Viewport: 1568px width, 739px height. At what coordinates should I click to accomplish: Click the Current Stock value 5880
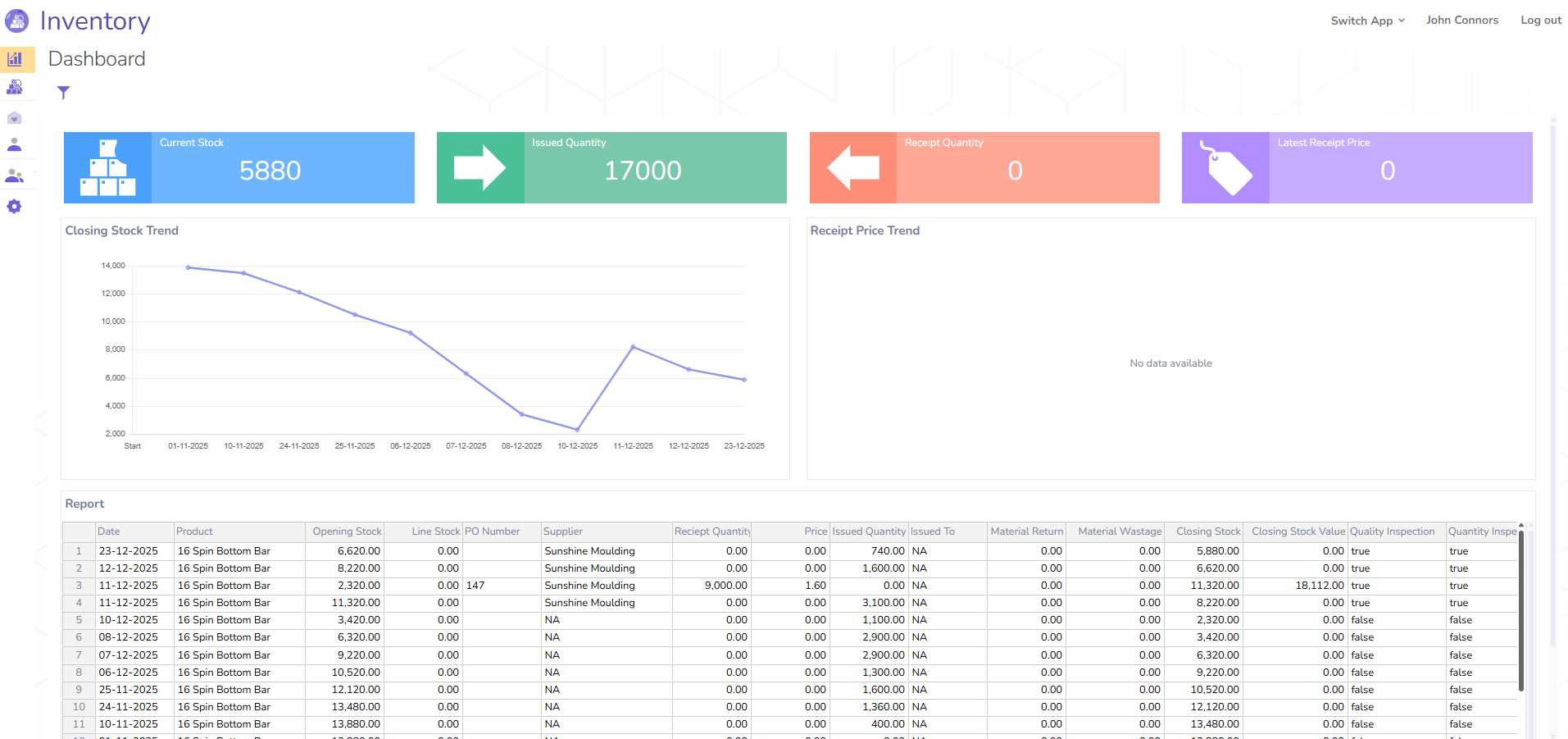click(x=270, y=171)
